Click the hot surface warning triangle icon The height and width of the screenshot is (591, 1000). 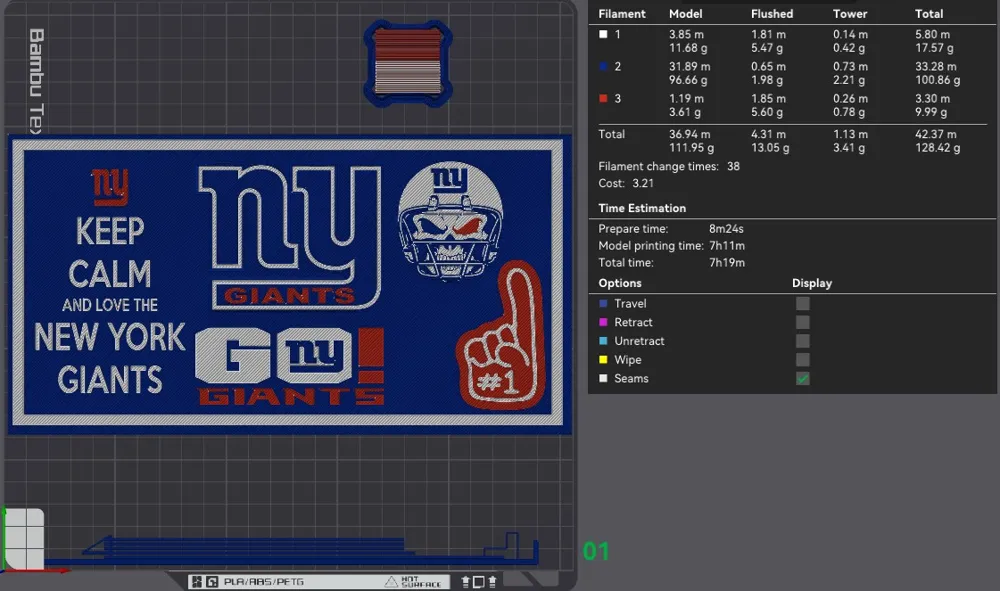[391, 581]
